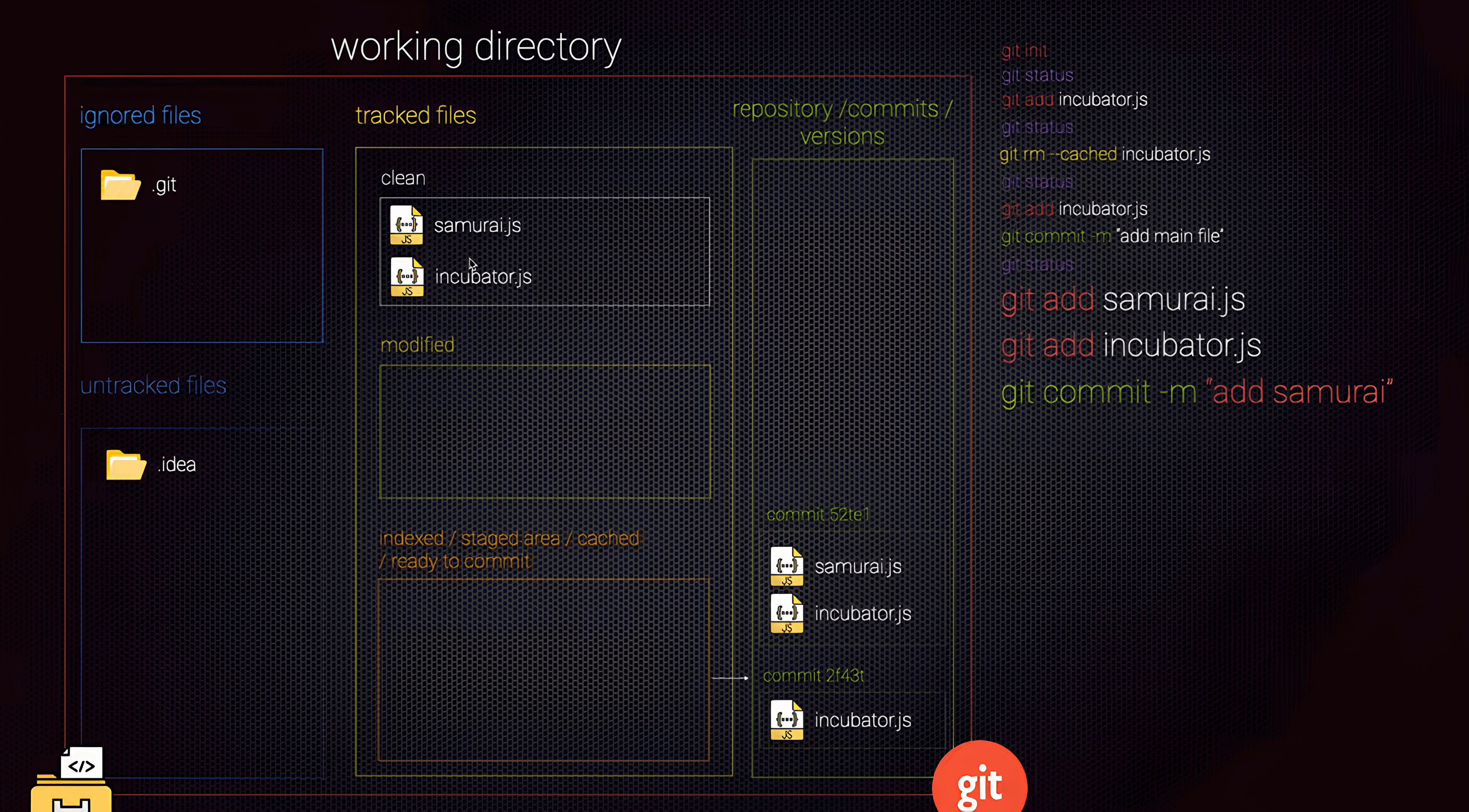
Task: Click the .git folder icon
Action: 120,185
